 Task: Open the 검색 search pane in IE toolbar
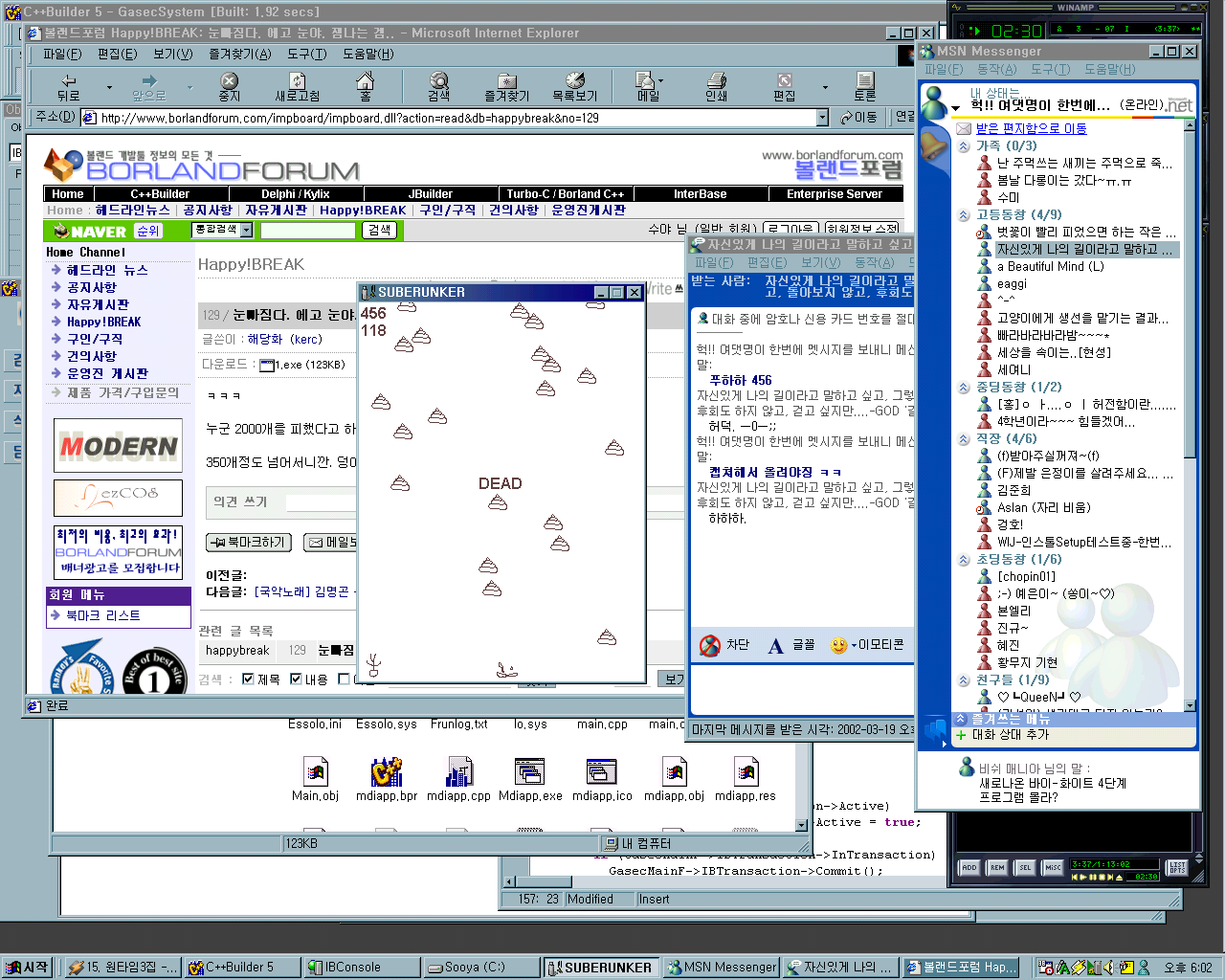pos(439,86)
